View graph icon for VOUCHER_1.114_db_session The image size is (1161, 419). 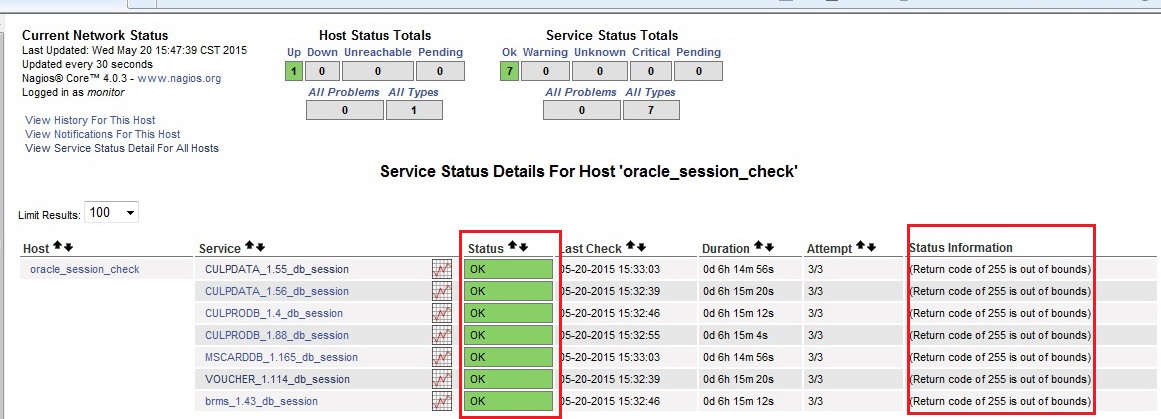441,379
